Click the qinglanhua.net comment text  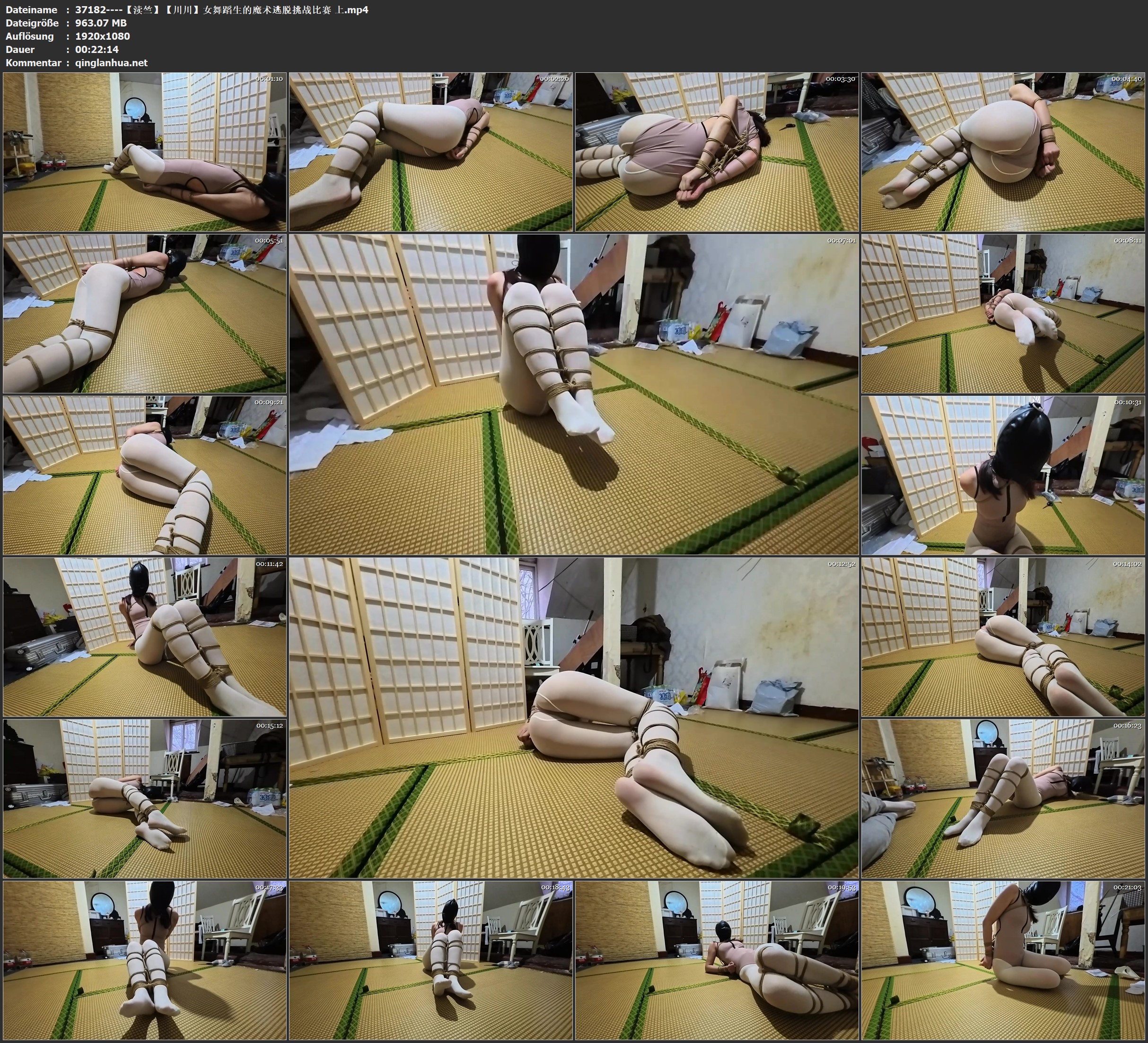pos(111,62)
